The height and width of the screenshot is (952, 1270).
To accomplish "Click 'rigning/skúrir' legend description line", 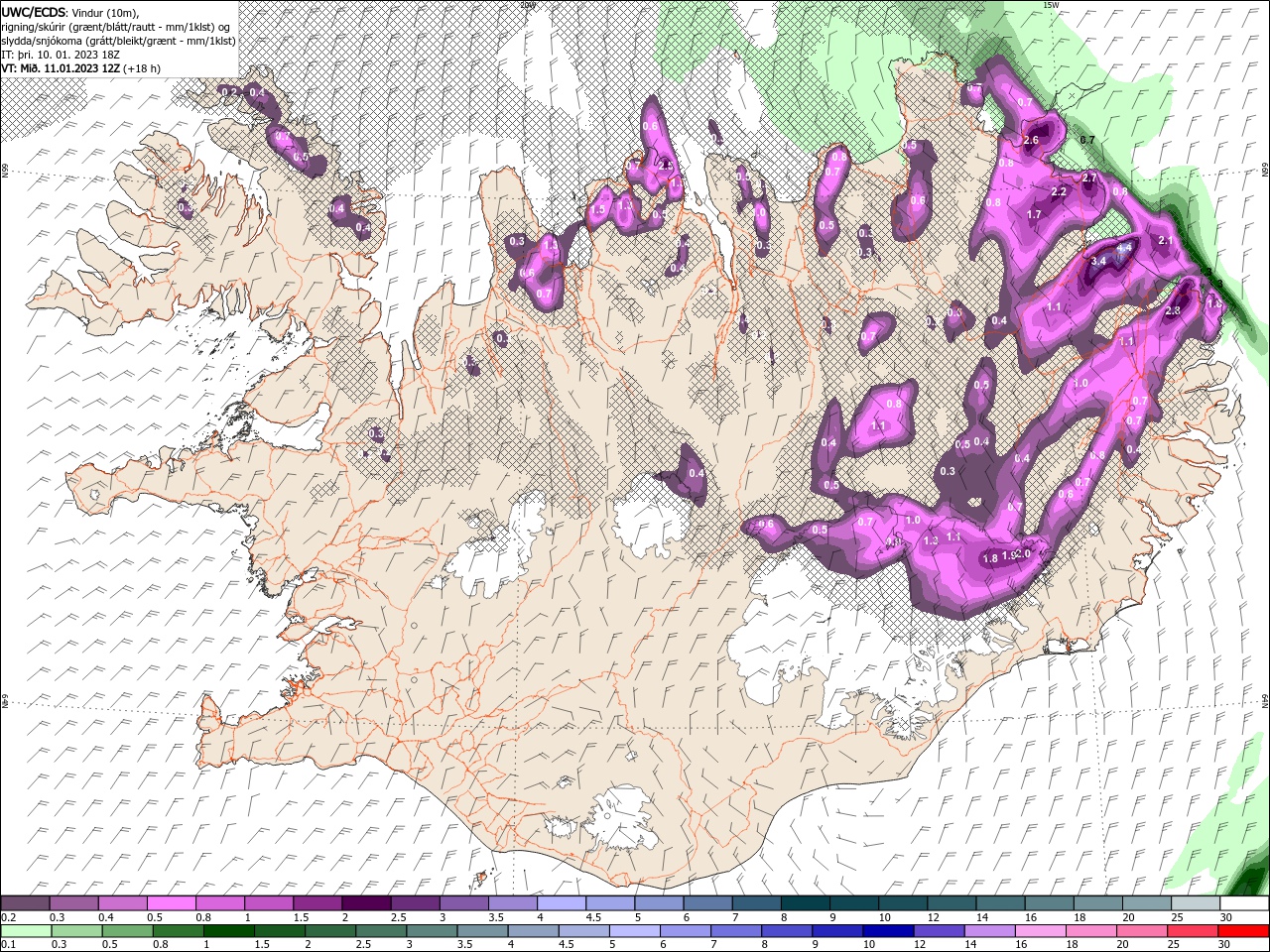I will point(116,27).
